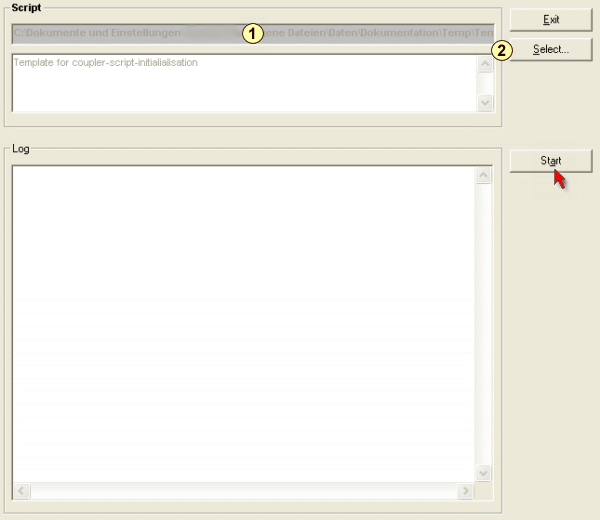Click the script file path field
This screenshot has height=520, width=600.
[x=253, y=33]
